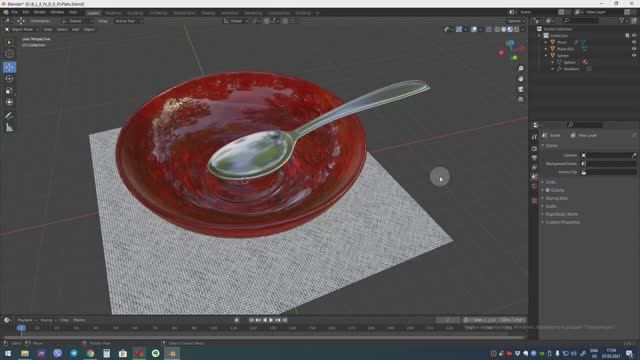Select the Scale tool
Screen dimensions: 640x360
click(x=9, y=91)
